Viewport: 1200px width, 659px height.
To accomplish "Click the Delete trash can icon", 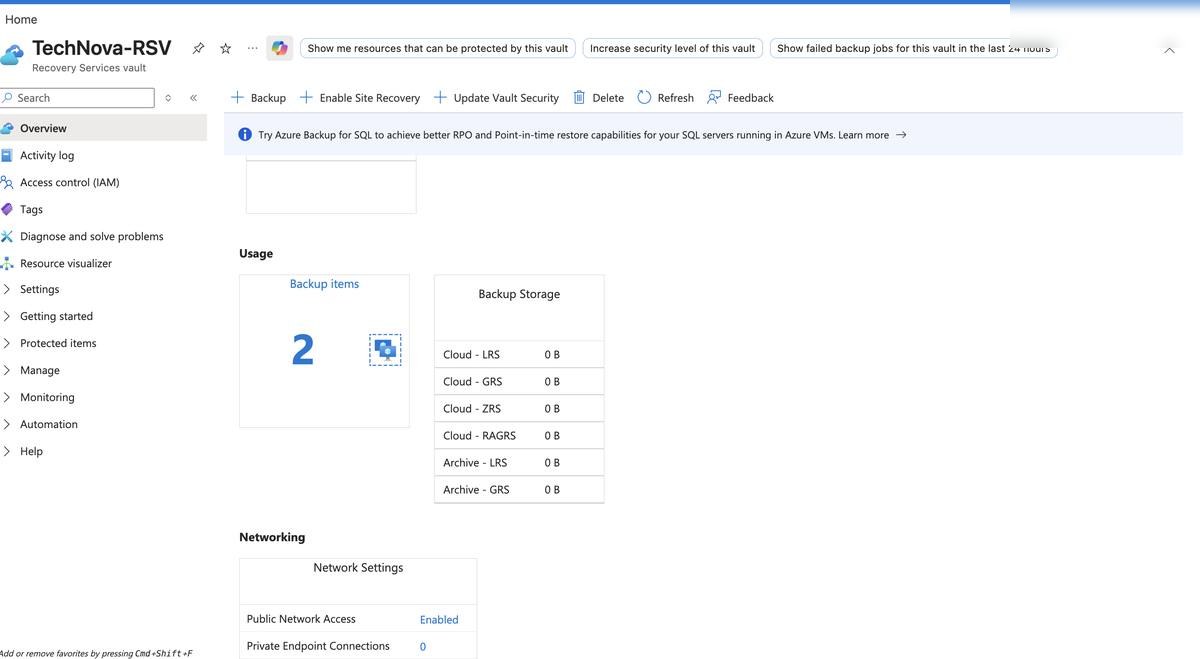I will [x=579, y=97].
